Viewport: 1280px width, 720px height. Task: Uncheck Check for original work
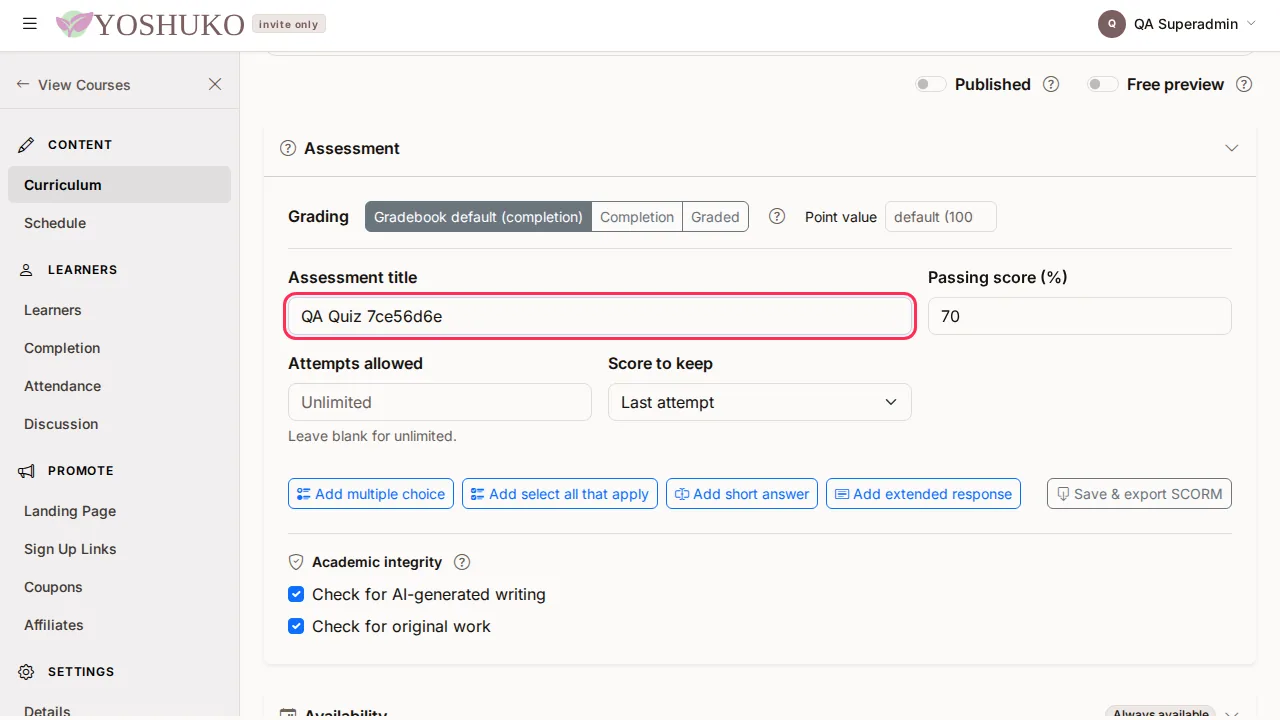296,626
